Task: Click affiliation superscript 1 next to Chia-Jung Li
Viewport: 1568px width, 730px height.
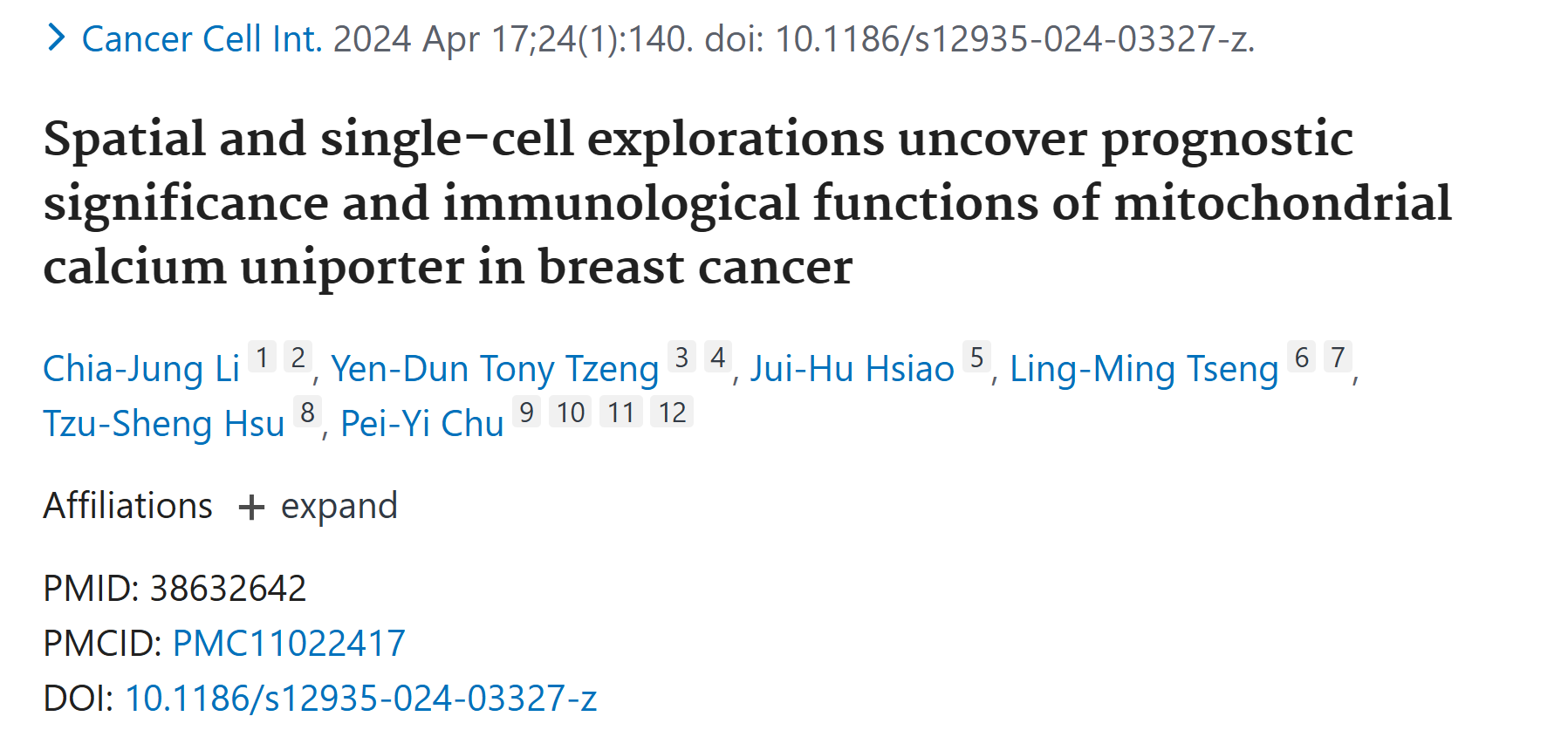Action: coord(262,358)
